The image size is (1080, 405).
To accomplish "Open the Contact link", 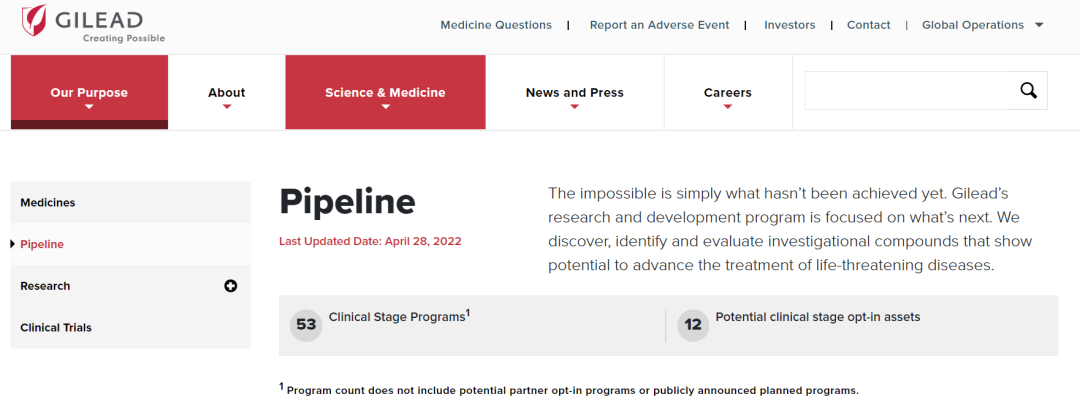I will 869,25.
